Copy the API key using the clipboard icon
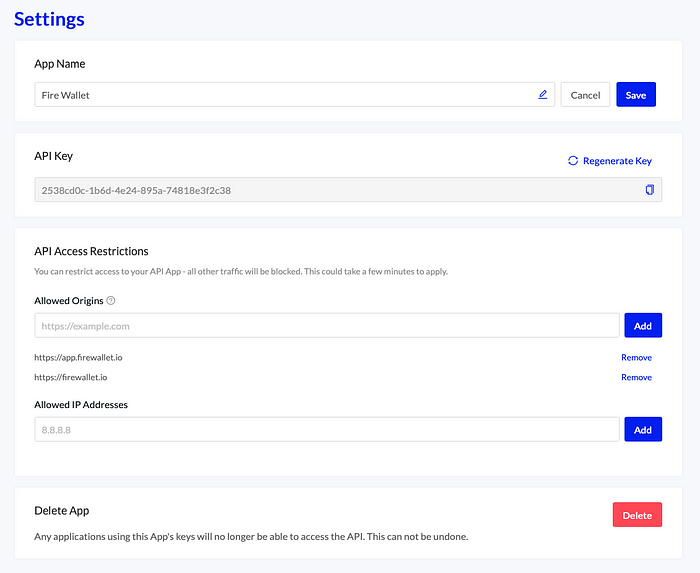 (649, 190)
